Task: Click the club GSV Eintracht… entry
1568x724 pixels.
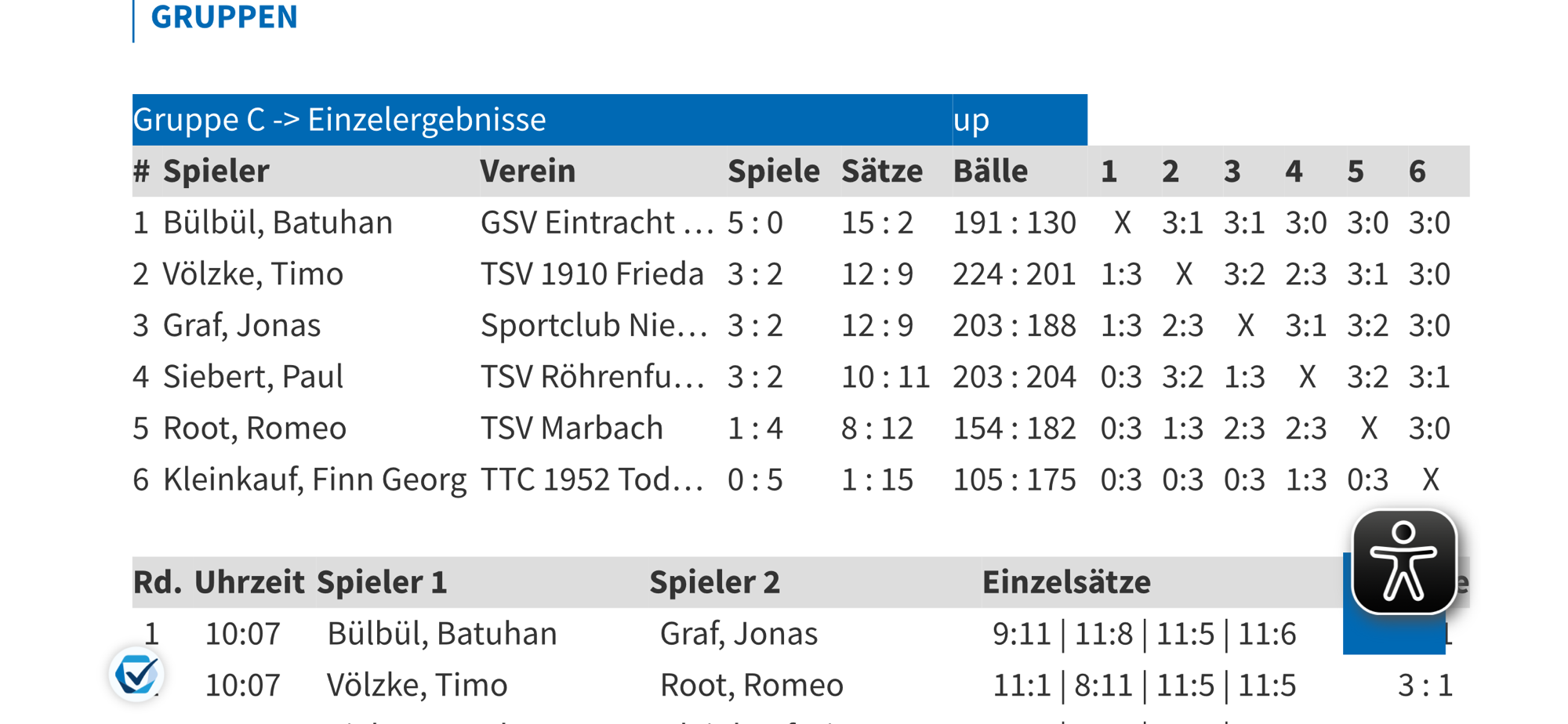Action: coord(597,223)
